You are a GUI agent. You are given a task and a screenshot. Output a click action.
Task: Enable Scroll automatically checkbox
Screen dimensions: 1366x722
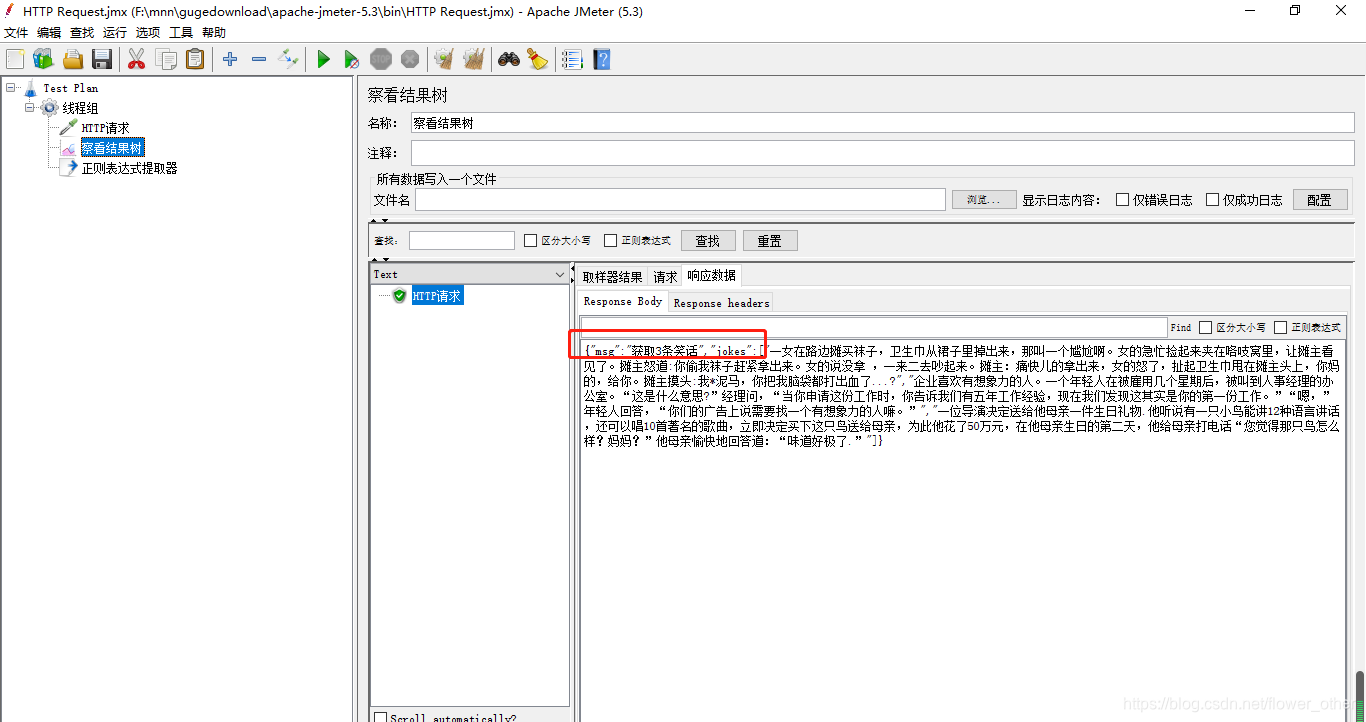click(380, 717)
